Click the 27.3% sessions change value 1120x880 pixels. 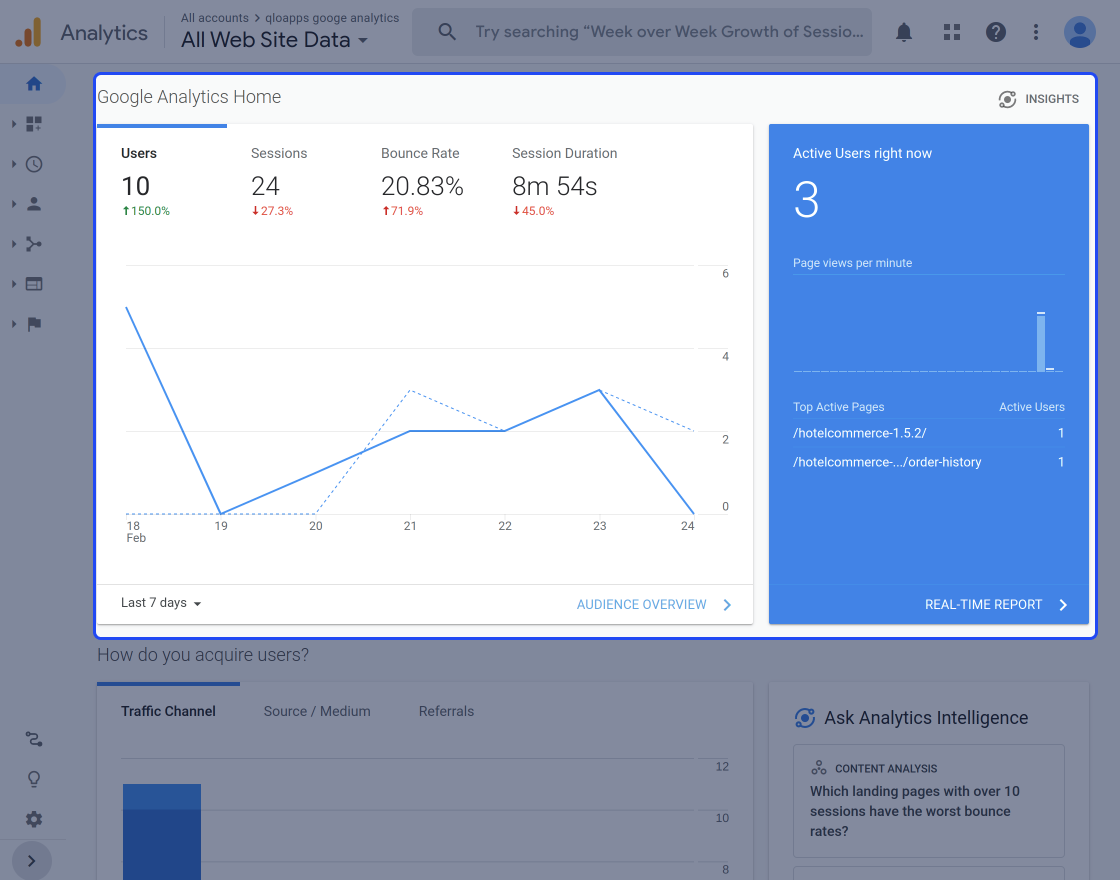coord(272,211)
